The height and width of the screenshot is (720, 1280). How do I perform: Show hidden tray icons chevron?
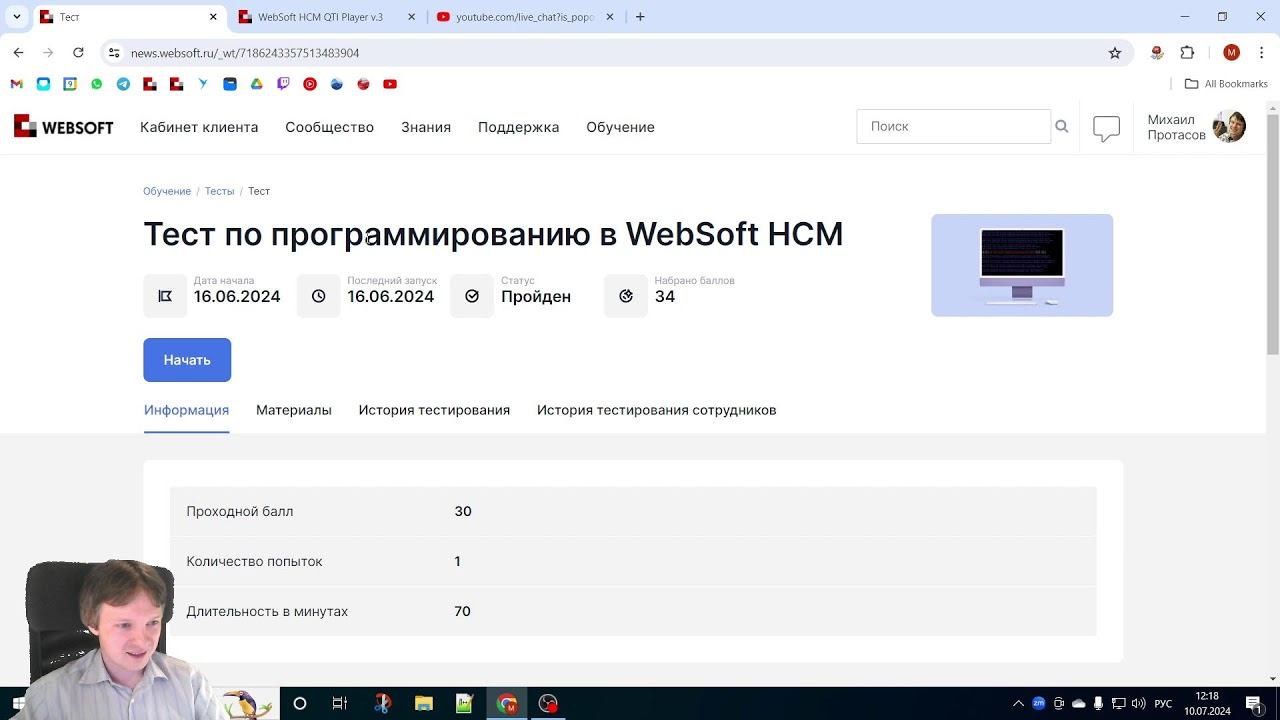(1018, 704)
